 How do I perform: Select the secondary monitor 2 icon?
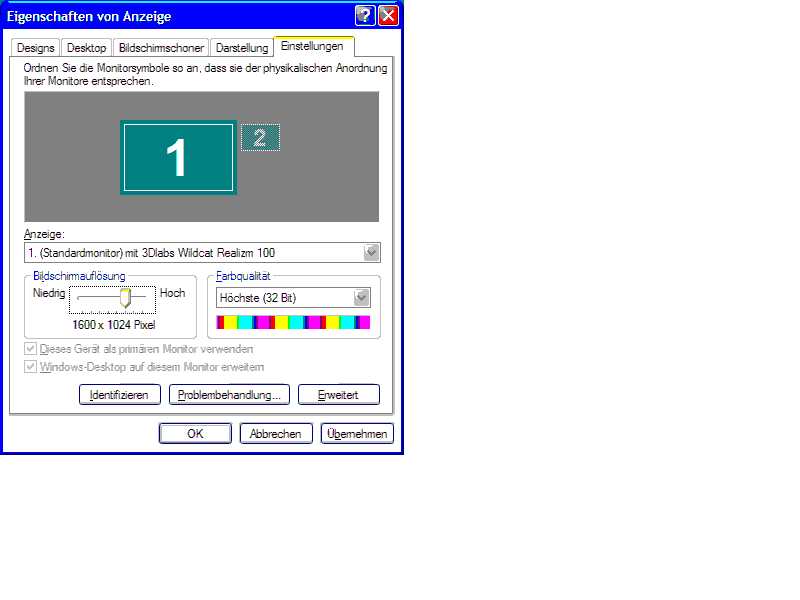point(260,138)
